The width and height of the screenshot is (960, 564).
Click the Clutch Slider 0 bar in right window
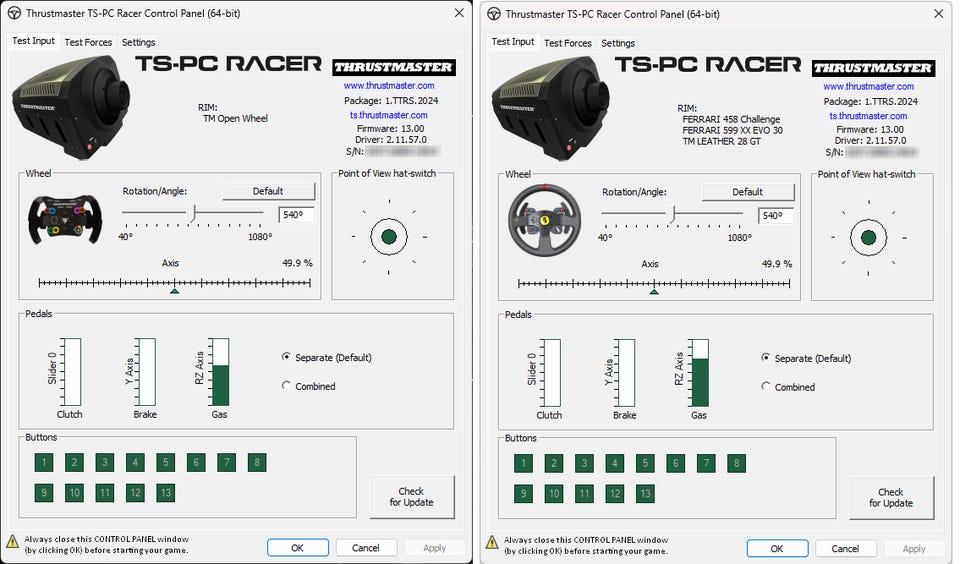[x=551, y=372]
